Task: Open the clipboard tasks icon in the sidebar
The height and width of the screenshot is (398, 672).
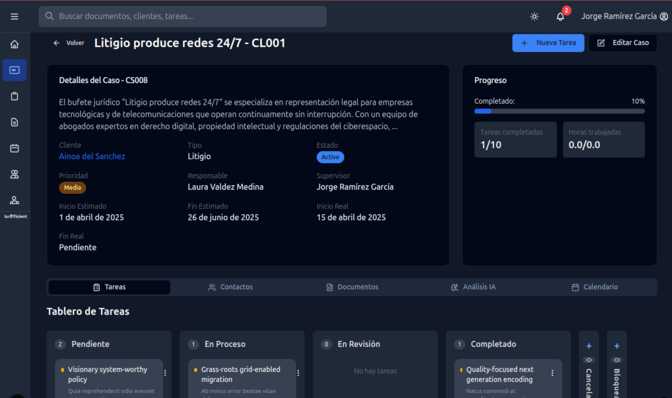Action: [15, 96]
